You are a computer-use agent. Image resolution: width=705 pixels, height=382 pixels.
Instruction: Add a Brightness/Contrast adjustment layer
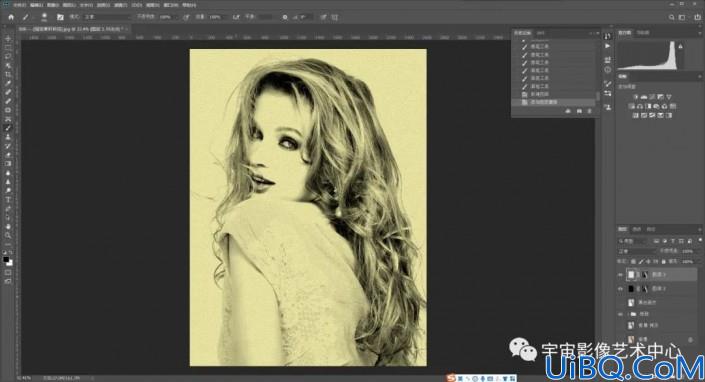pos(635,97)
